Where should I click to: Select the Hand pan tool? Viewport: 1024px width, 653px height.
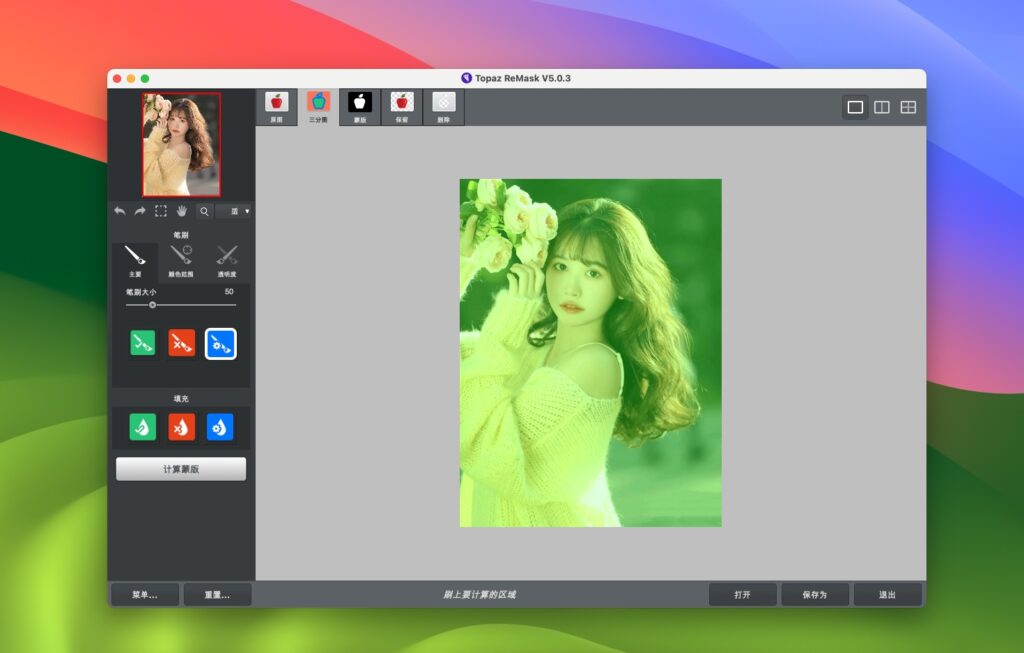pos(183,211)
